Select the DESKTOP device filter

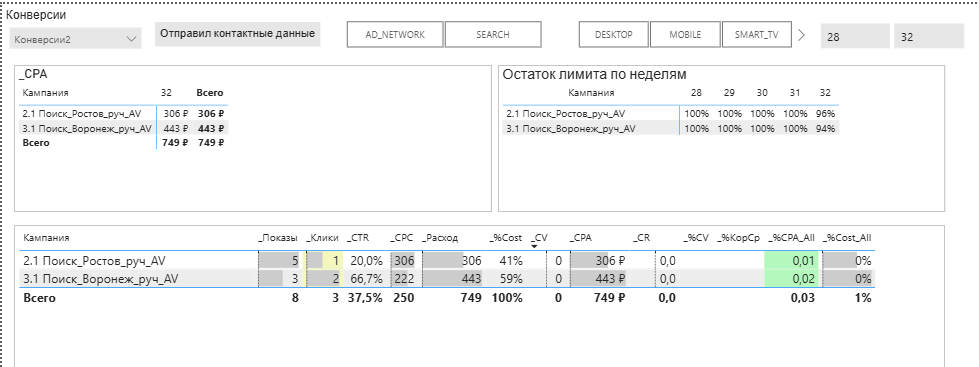(x=614, y=35)
